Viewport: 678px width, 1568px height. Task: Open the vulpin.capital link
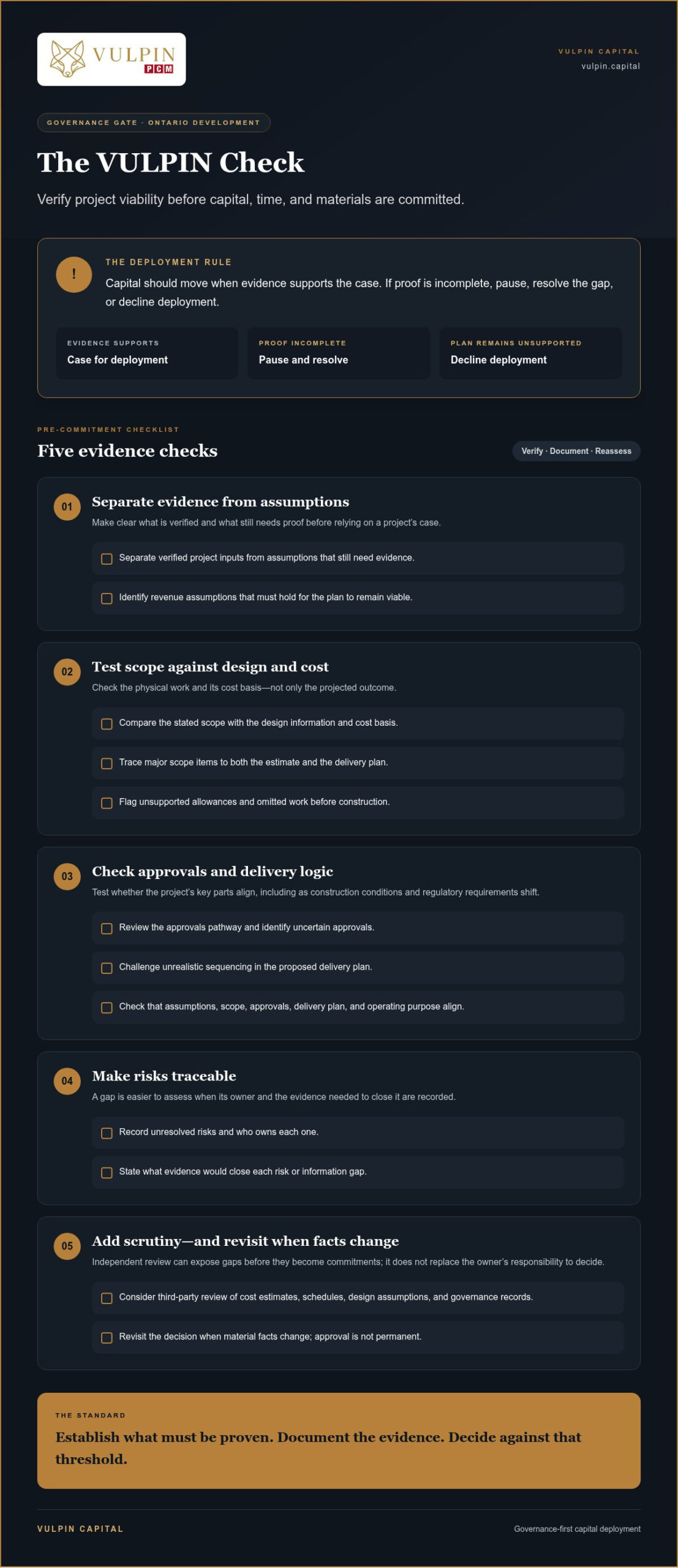(611, 66)
